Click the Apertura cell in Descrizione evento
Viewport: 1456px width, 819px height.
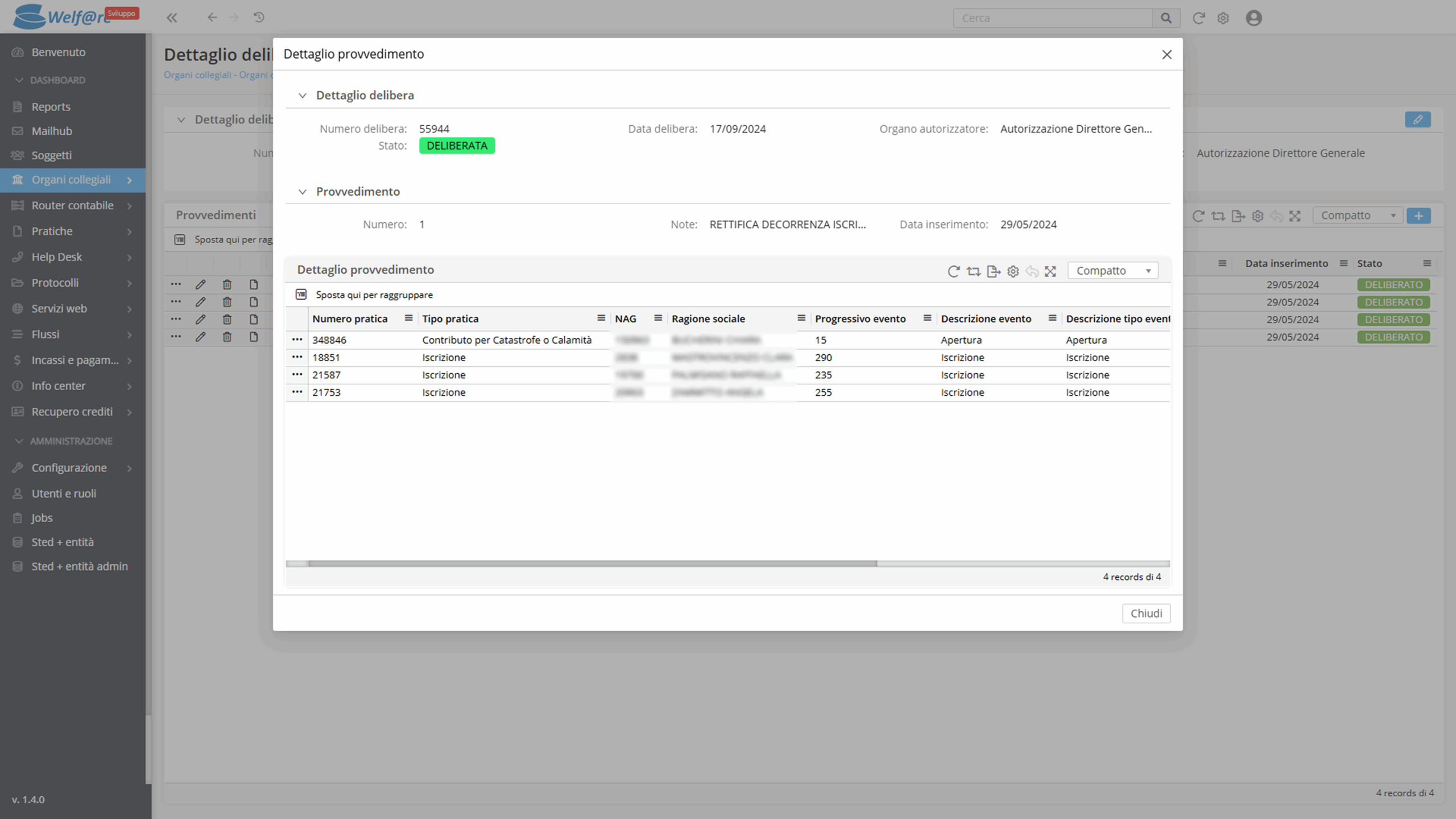[961, 340]
